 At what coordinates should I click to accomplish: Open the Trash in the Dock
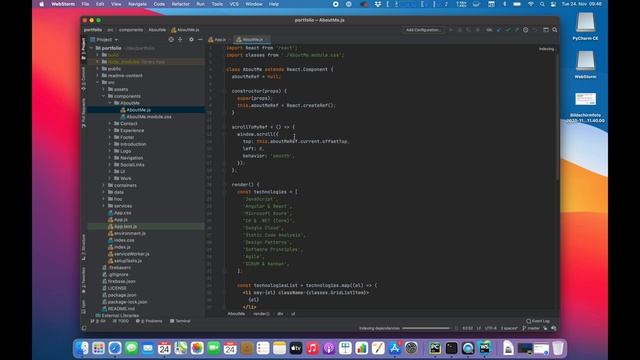click(x=558, y=348)
